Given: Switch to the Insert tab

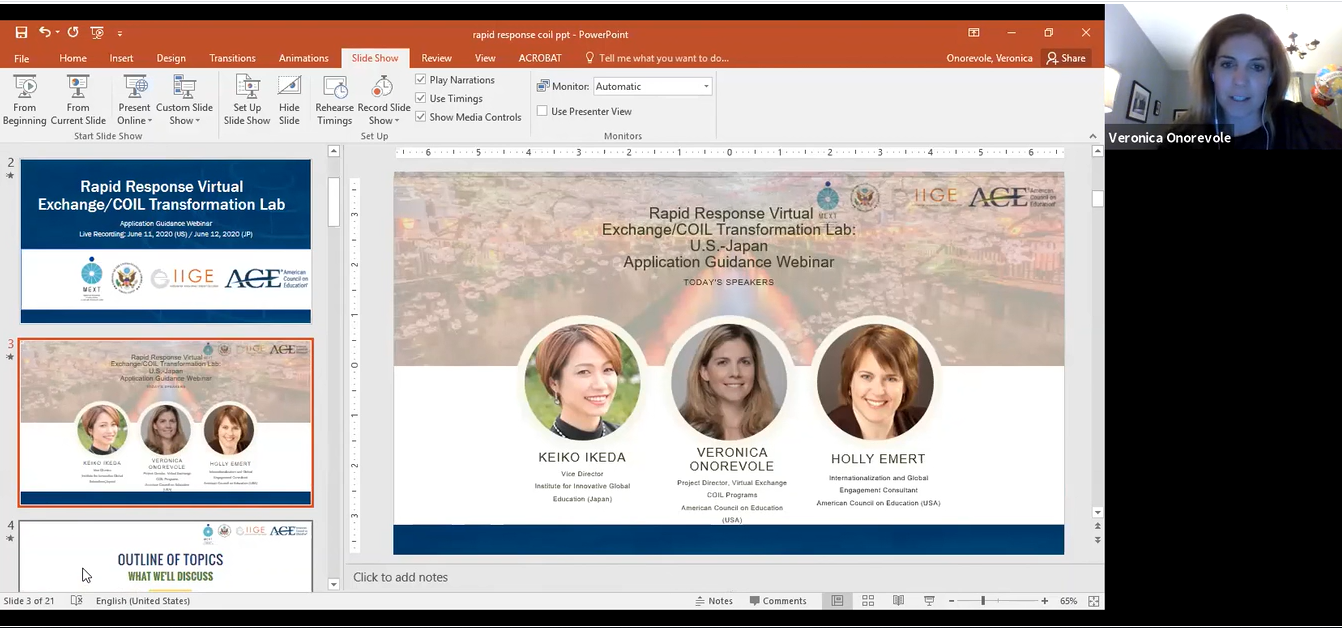Looking at the screenshot, I should 121,58.
